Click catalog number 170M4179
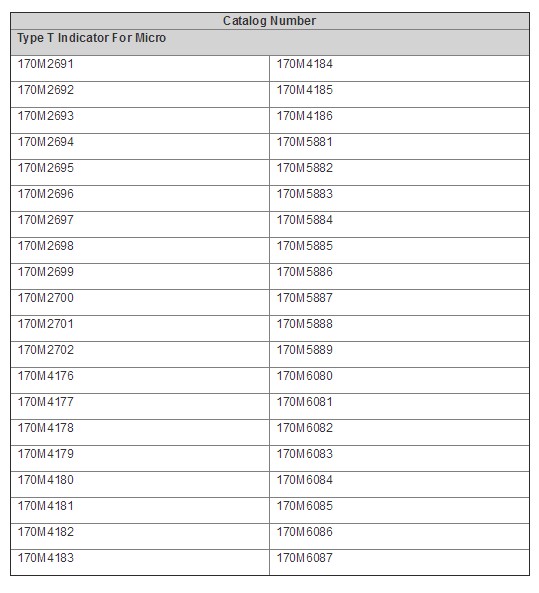The image size is (539, 593). (x=46, y=454)
